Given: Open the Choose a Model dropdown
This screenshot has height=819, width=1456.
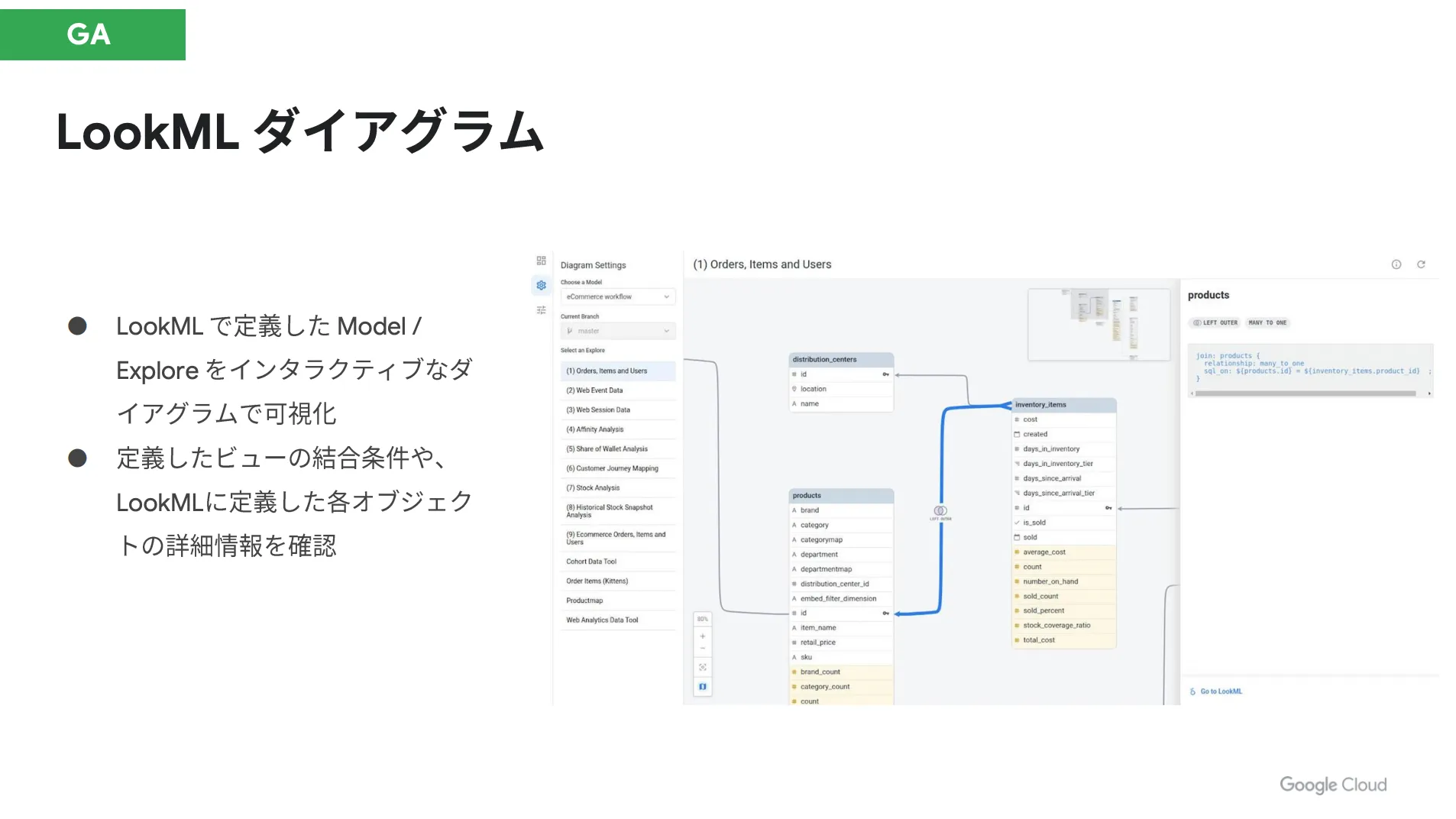Looking at the screenshot, I should click(617, 296).
